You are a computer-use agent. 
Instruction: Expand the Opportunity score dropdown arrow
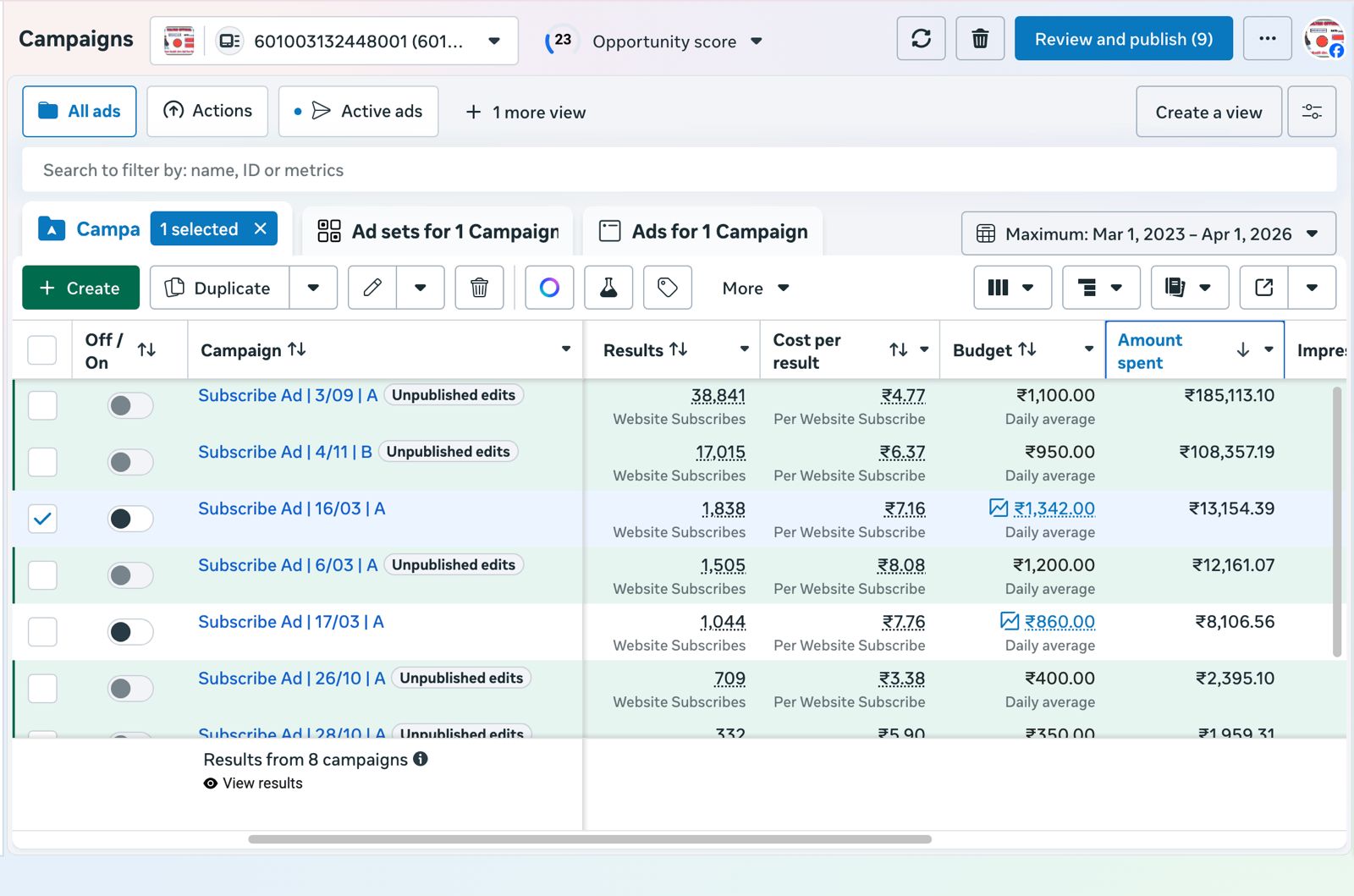coord(757,41)
